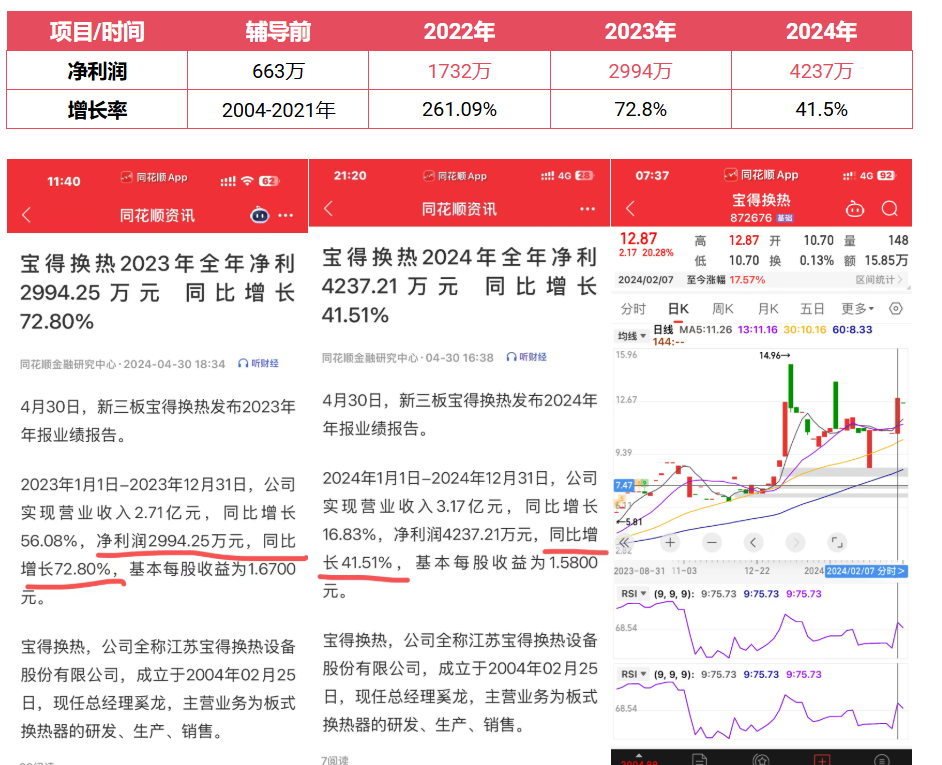Tap table cell 1732万

pos(459,71)
